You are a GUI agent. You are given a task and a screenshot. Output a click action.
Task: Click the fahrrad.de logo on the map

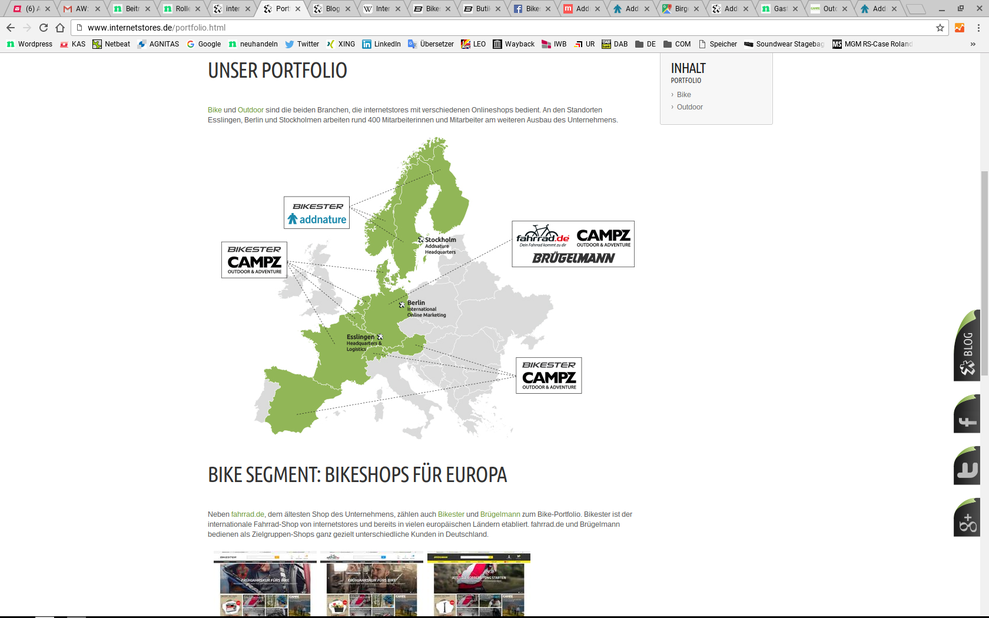pyautogui.click(x=542, y=235)
